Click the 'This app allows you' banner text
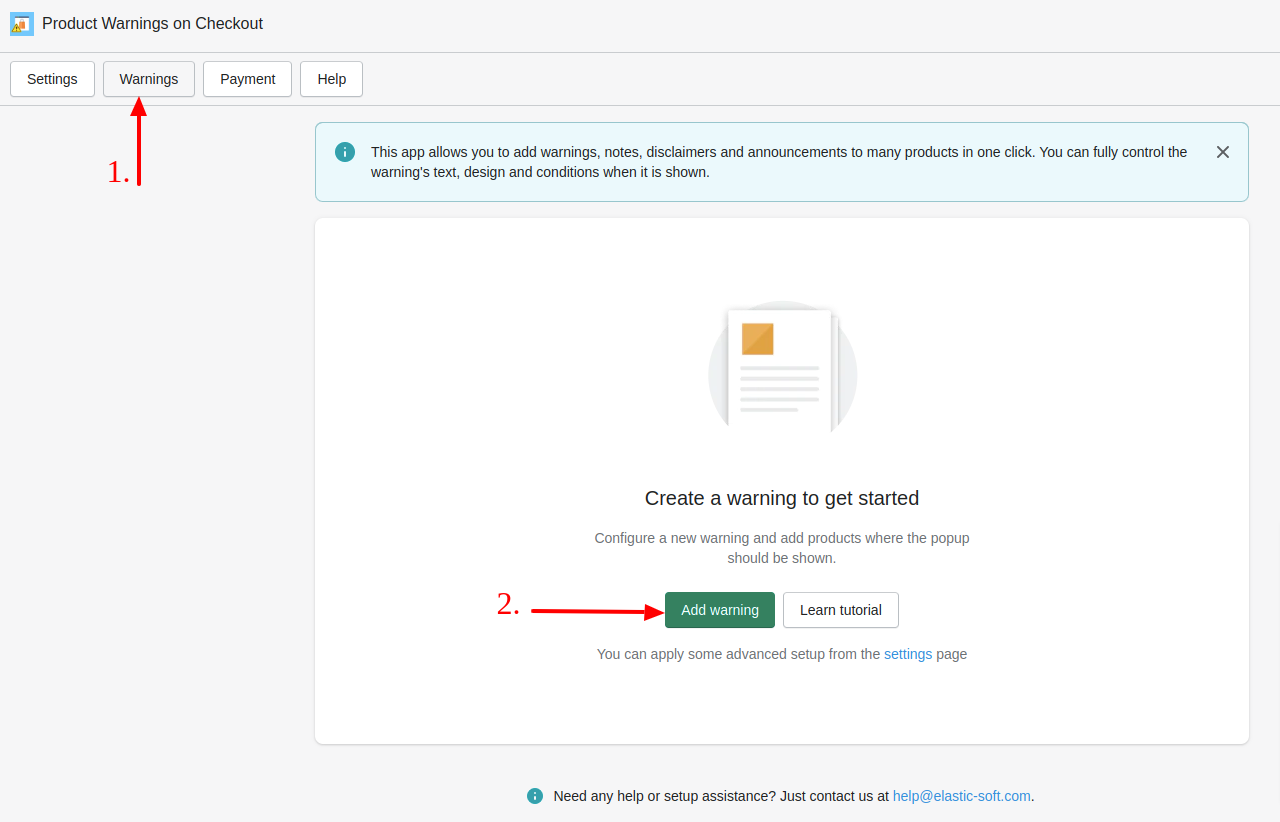Image resolution: width=1280 pixels, height=822 pixels. pyautogui.click(x=779, y=162)
